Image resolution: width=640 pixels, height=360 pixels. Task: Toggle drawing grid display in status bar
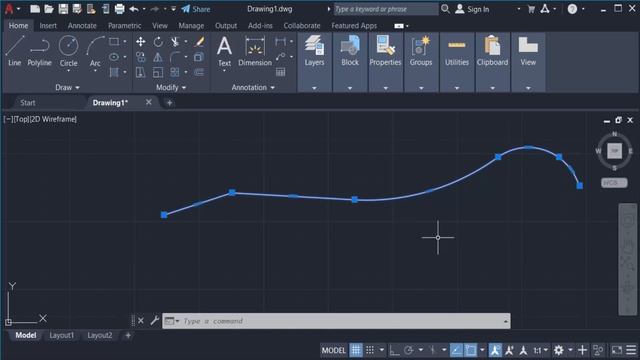356,350
